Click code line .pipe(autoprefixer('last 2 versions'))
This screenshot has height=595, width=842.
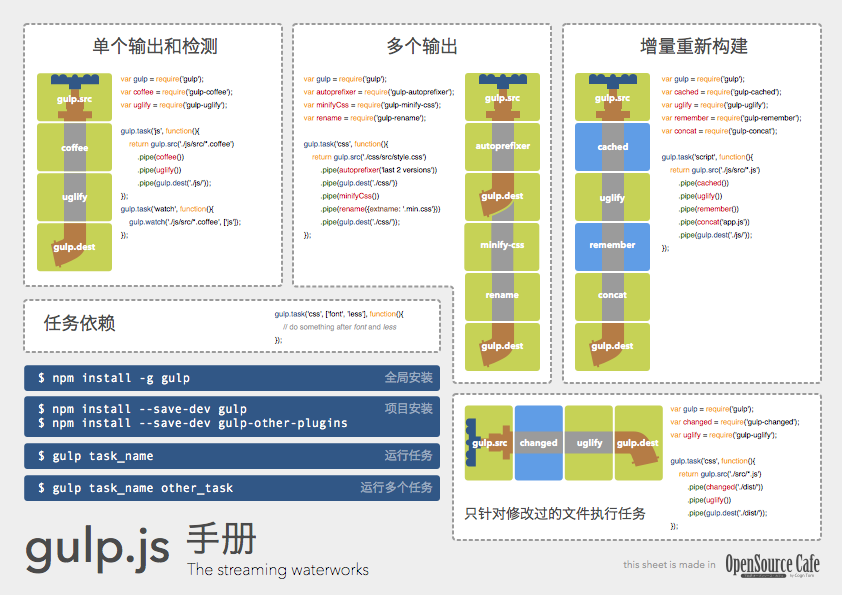coord(379,170)
